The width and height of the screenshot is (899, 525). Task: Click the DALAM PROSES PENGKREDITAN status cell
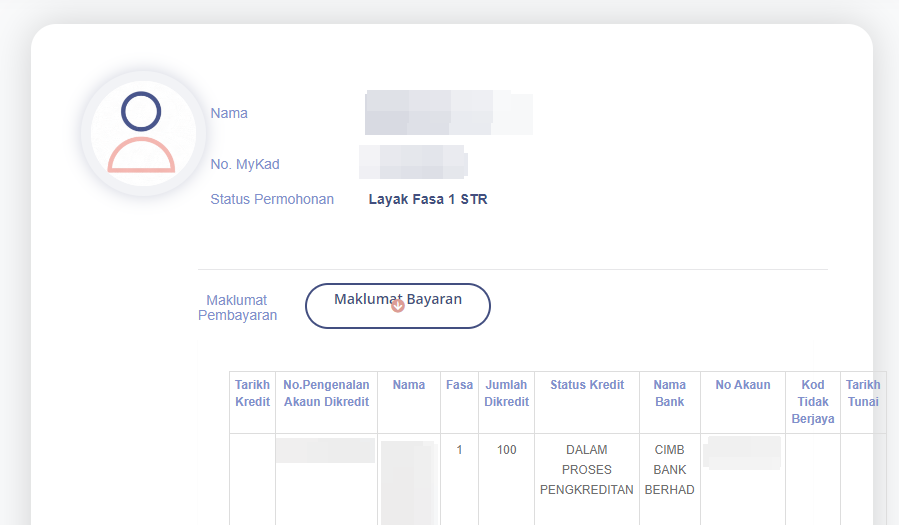pyautogui.click(x=587, y=470)
